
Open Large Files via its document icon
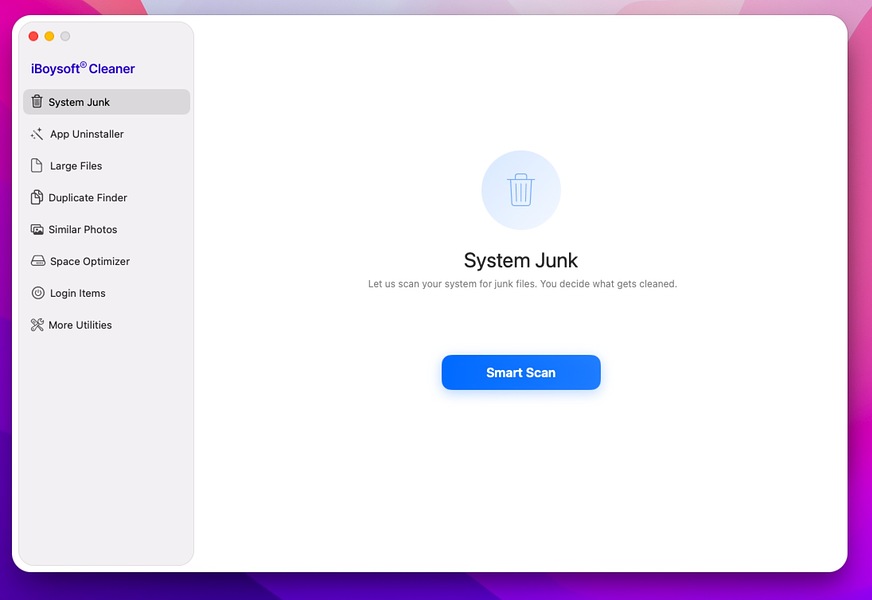click(x=37, y=166)
